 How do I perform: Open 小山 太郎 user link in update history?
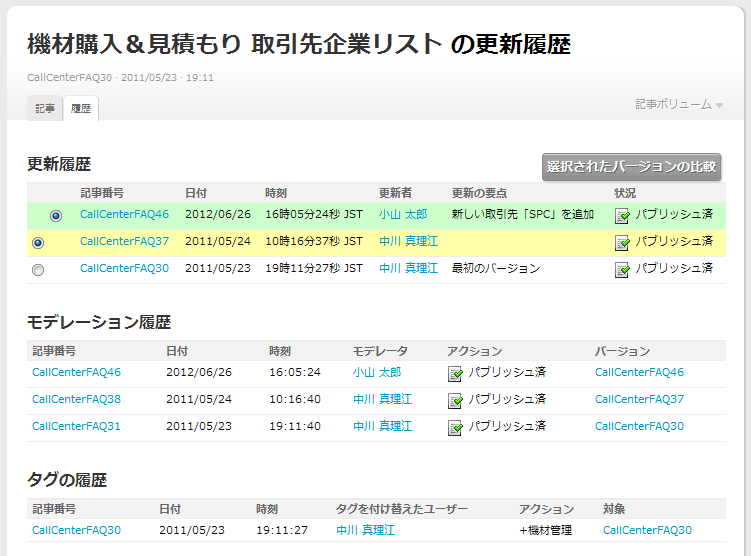(x=403, y=214)
